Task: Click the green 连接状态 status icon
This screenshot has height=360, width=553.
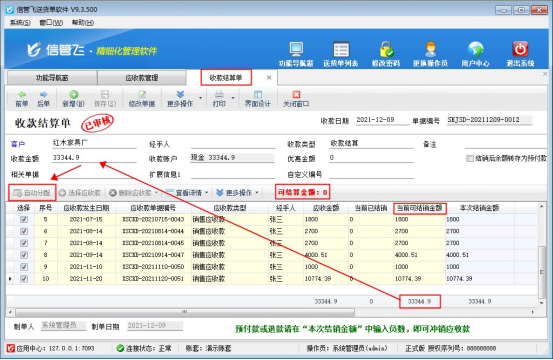Action: tap(120, 348)
